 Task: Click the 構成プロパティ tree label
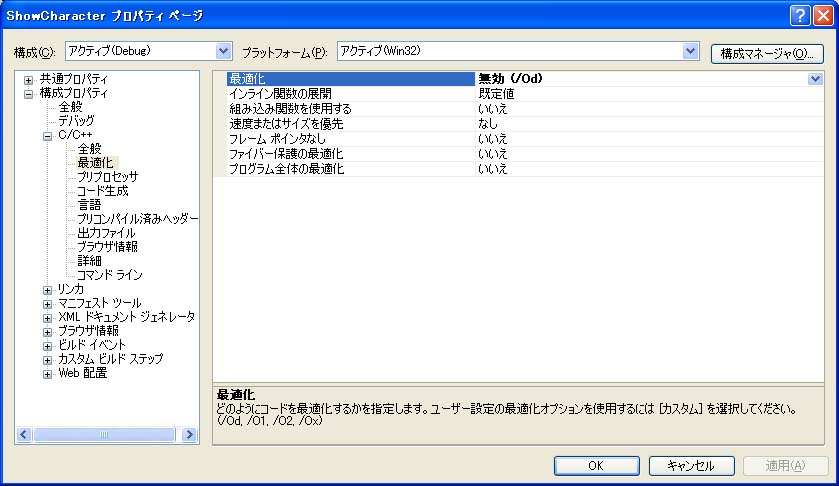(x=74, y=93)
